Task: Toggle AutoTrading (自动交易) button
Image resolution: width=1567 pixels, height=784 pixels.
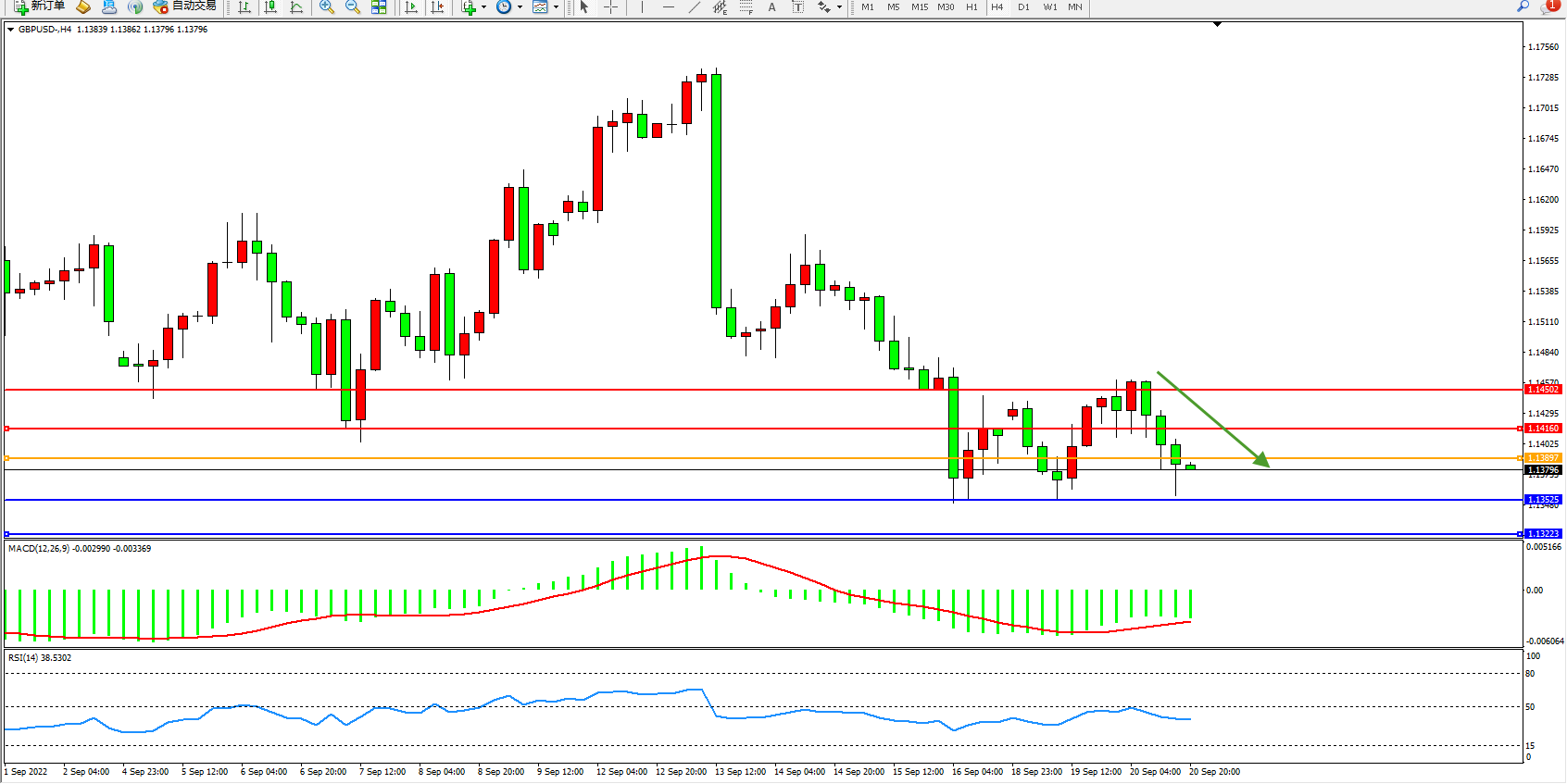Action: point(184,6)
